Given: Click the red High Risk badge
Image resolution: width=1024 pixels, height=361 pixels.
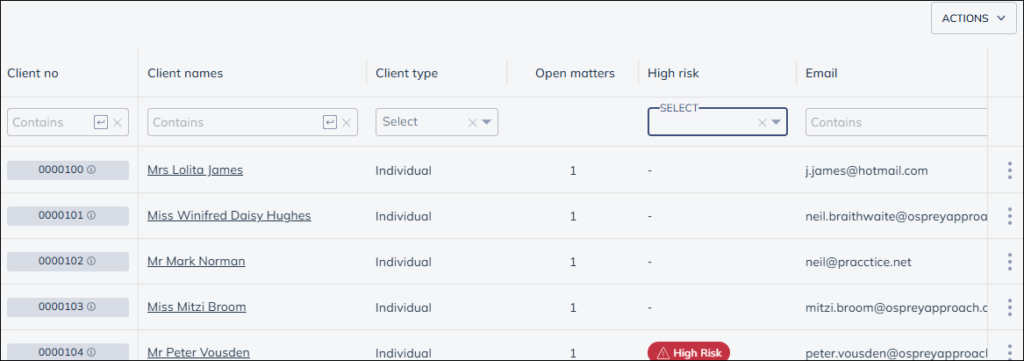Looking at the screenshot, I should (x=688, y=353).
